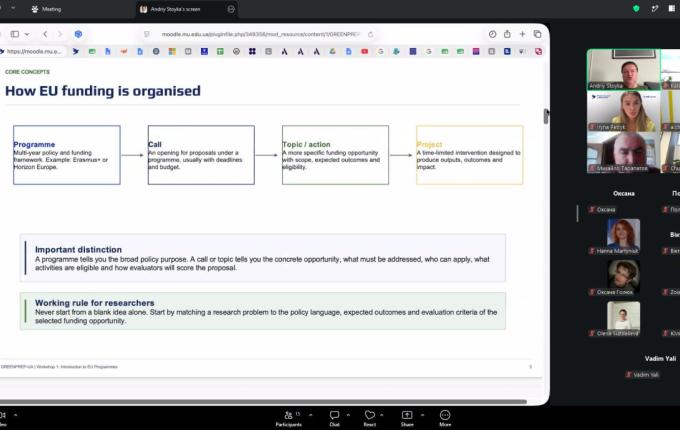
Task: Click the yellow Project box heading
Action: point(429,144)
